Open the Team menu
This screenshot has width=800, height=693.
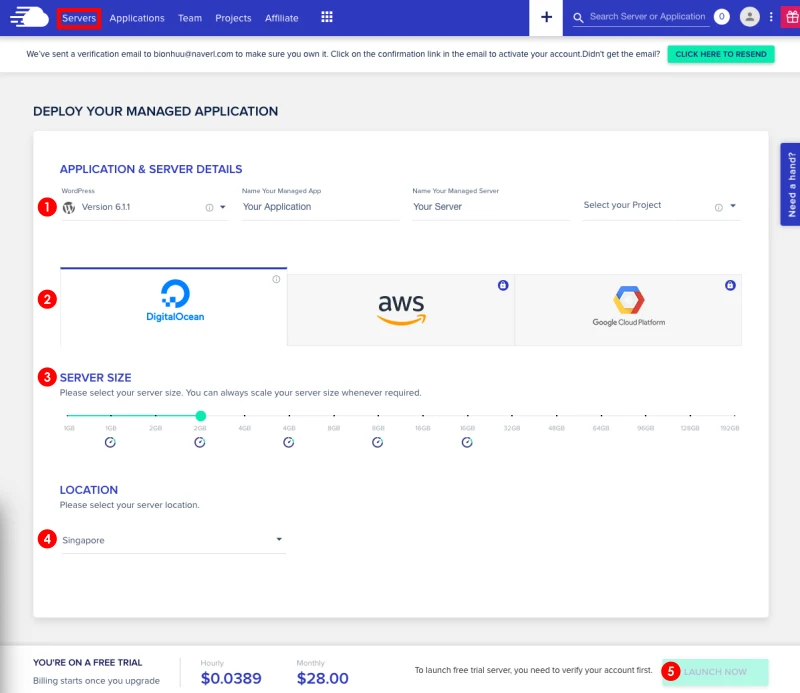(x=190, y=18)
